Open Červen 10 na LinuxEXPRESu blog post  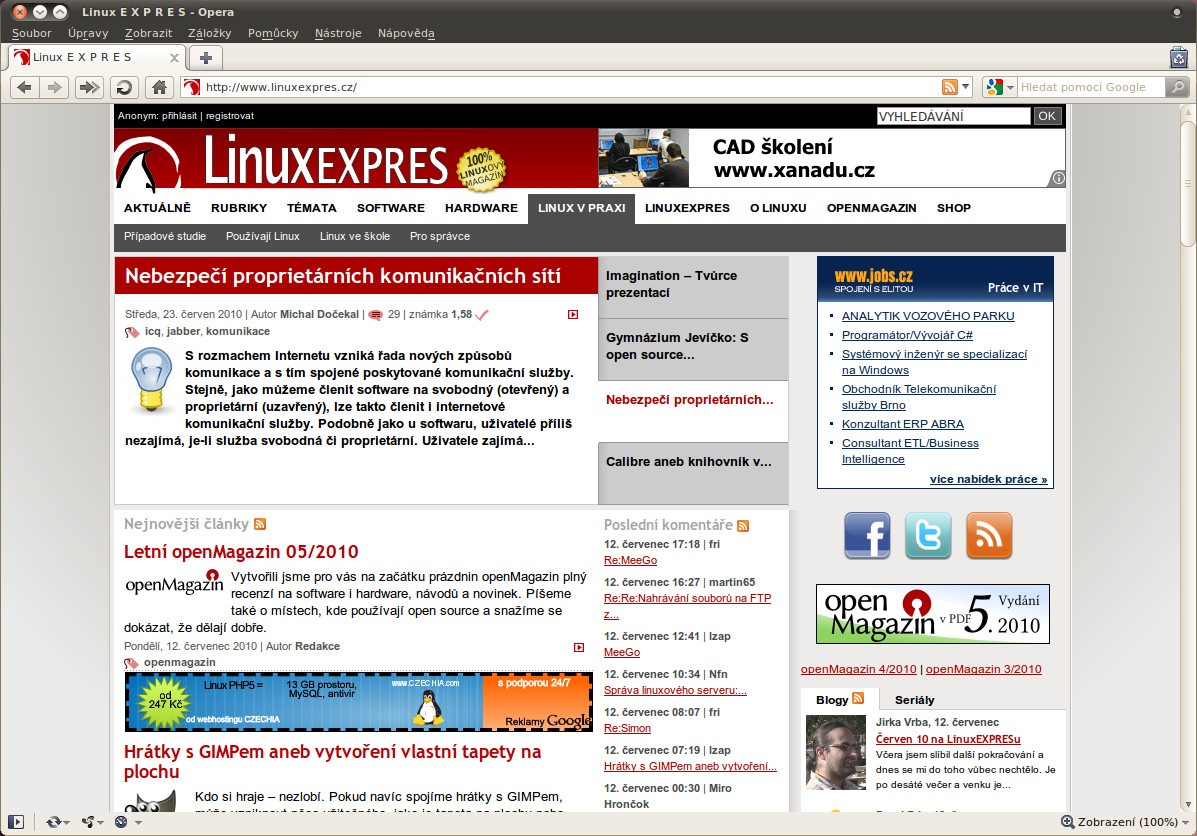coord(948,739)
